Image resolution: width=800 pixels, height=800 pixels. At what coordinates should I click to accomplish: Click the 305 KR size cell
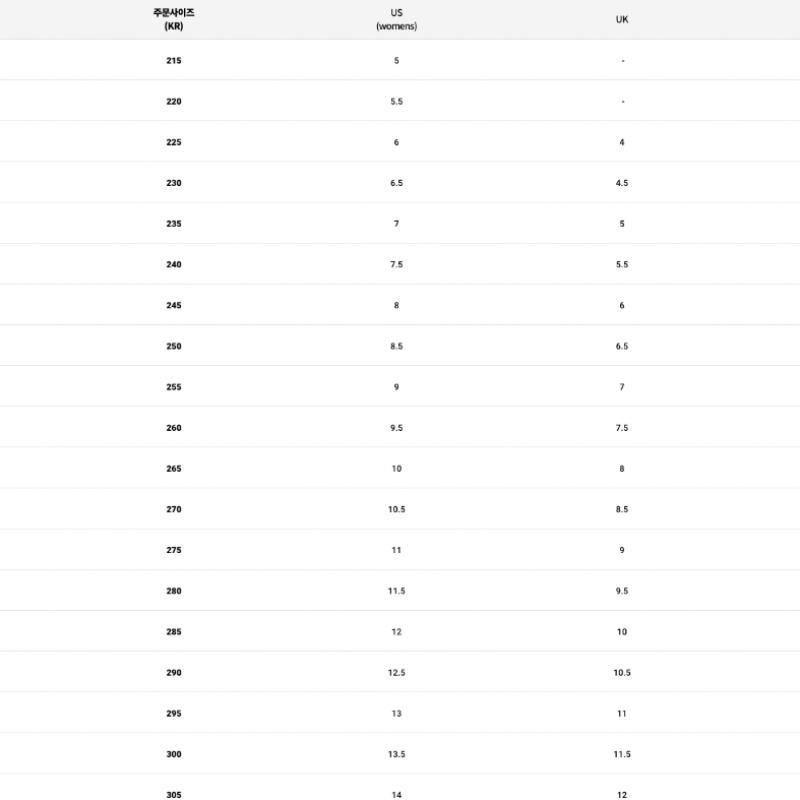point(174,795)
